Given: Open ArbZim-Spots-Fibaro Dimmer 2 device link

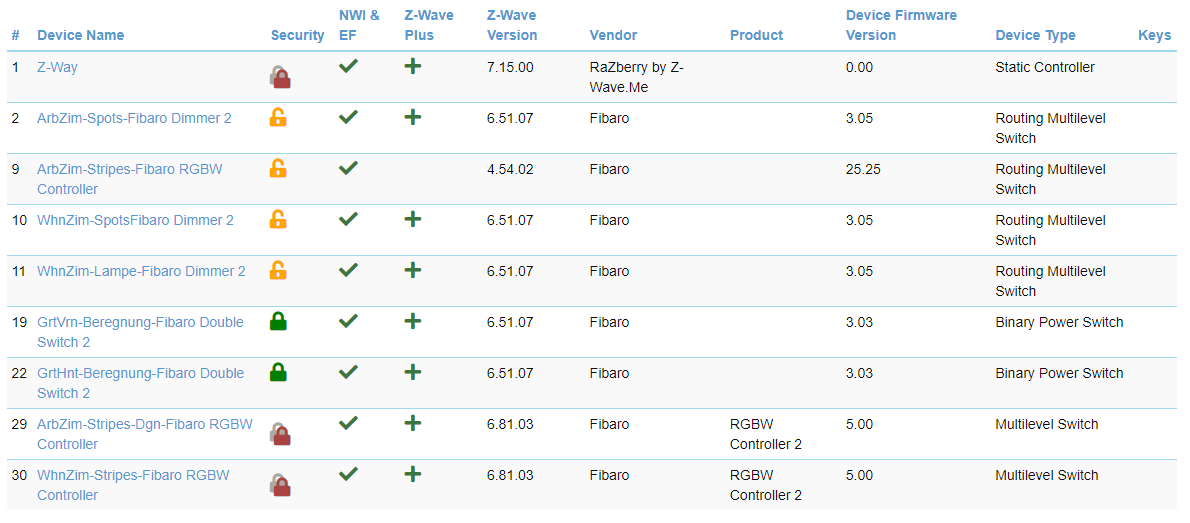Looking at the screenshot, I should [134, 118].
